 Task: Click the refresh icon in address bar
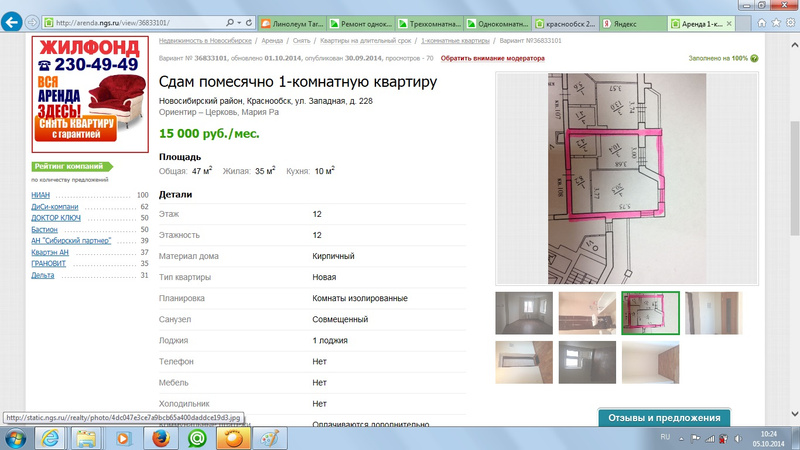[x=249, y=22]
